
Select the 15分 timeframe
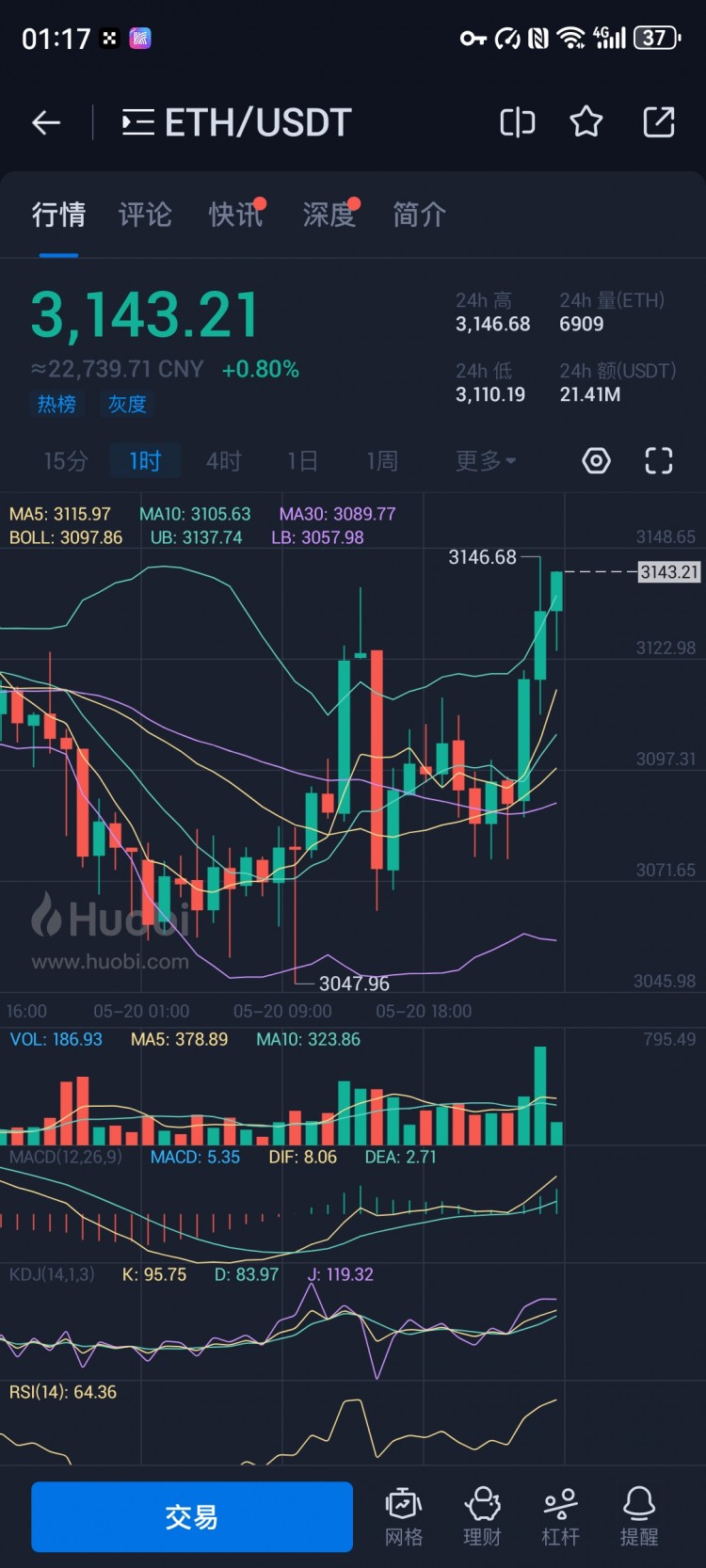pyautogui.click(x=66, y=460)
